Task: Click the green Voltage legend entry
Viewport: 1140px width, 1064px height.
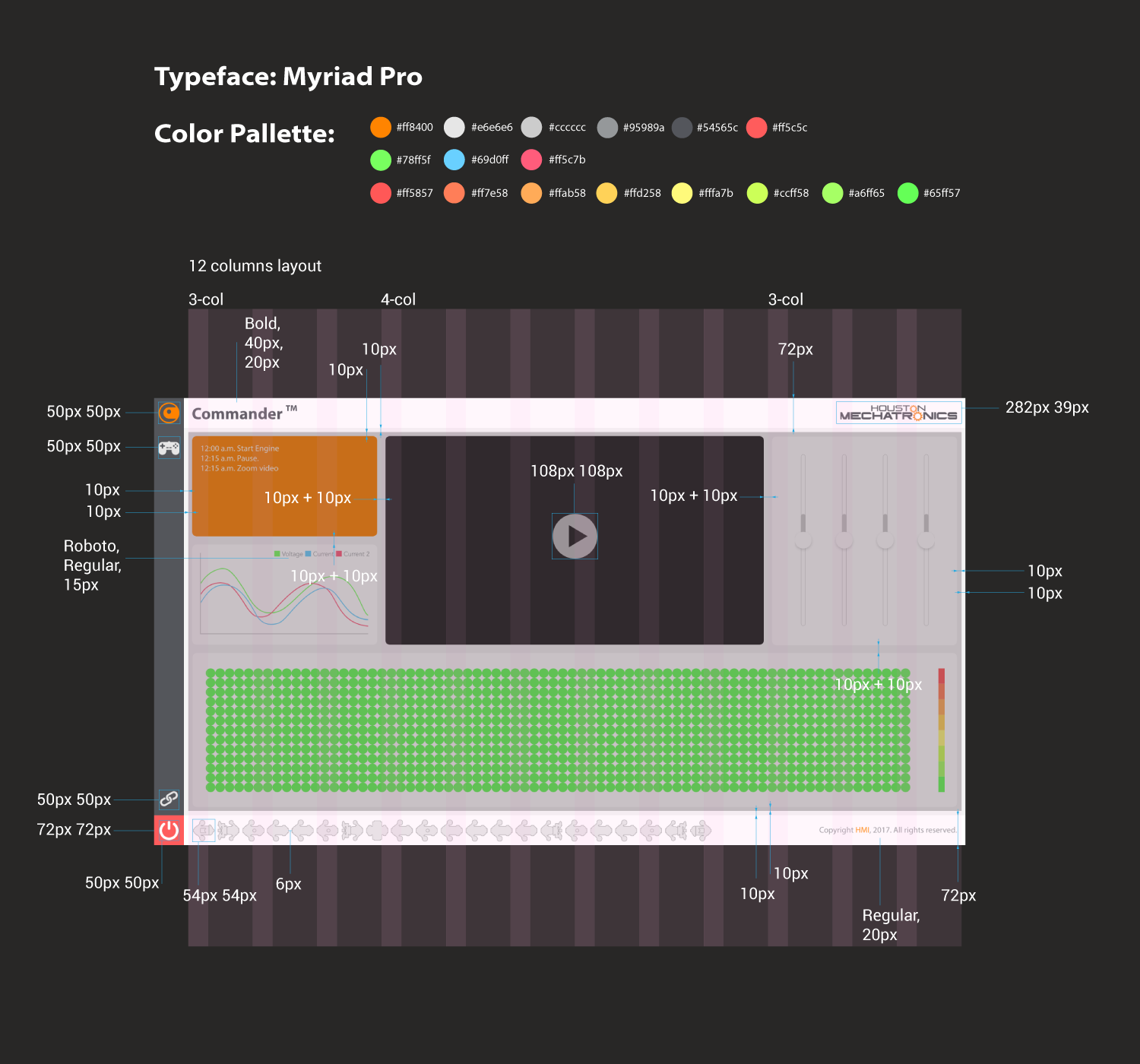Action: coord(289,554)
